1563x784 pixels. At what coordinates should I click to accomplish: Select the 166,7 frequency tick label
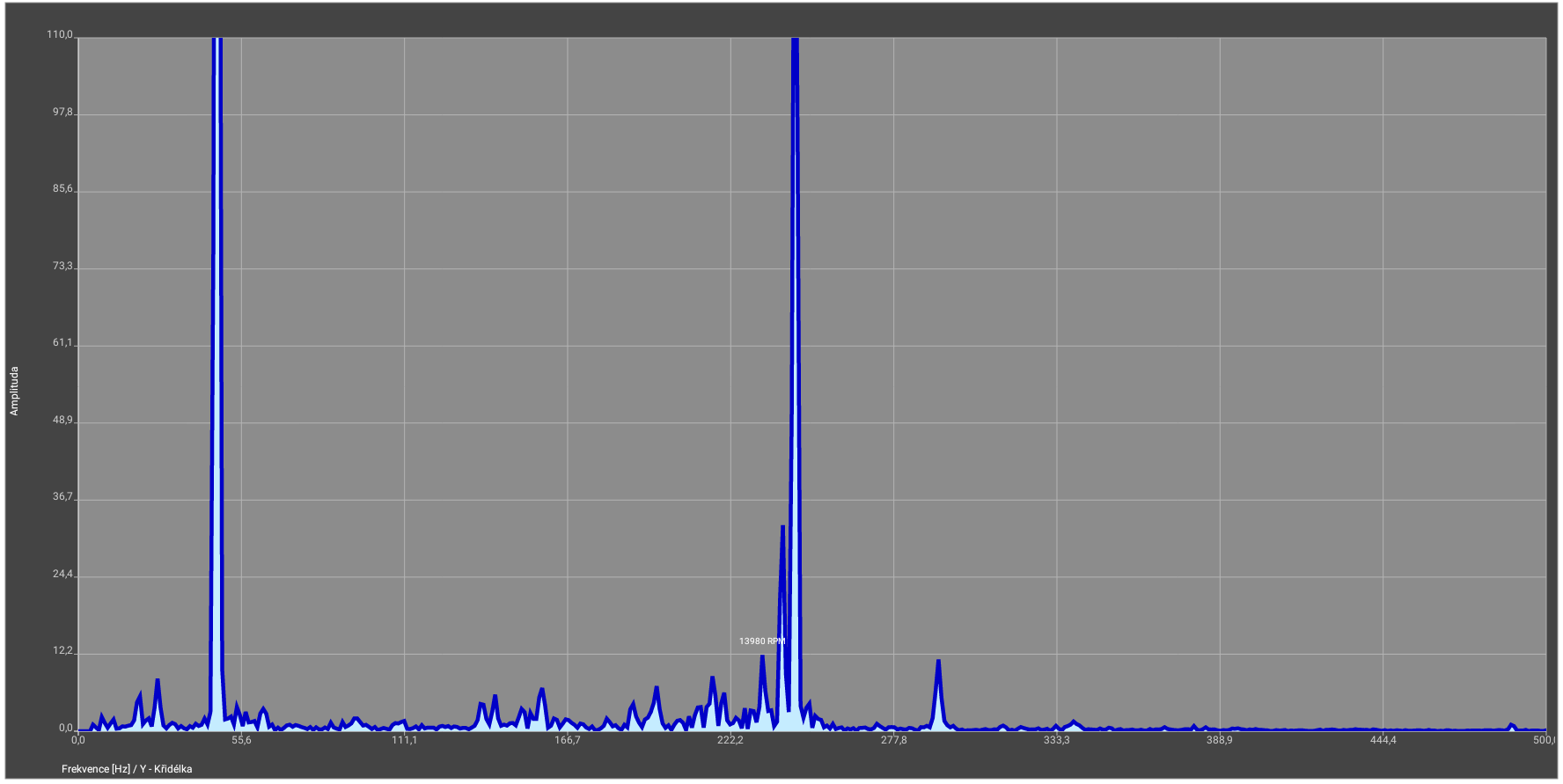click(x=567, y=740)
